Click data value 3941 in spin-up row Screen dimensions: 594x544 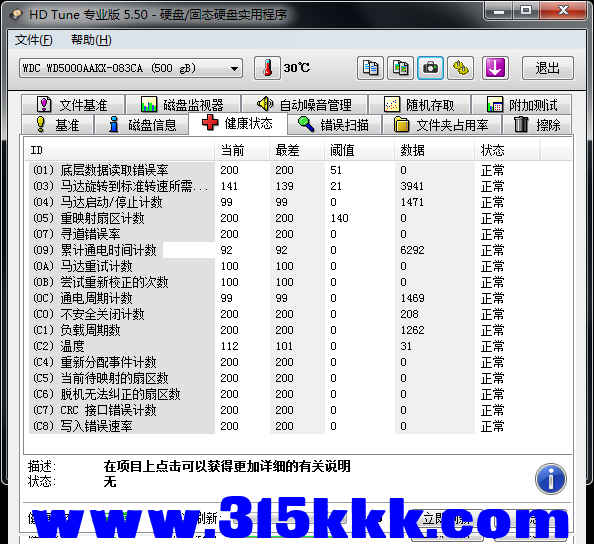[412, 186]
